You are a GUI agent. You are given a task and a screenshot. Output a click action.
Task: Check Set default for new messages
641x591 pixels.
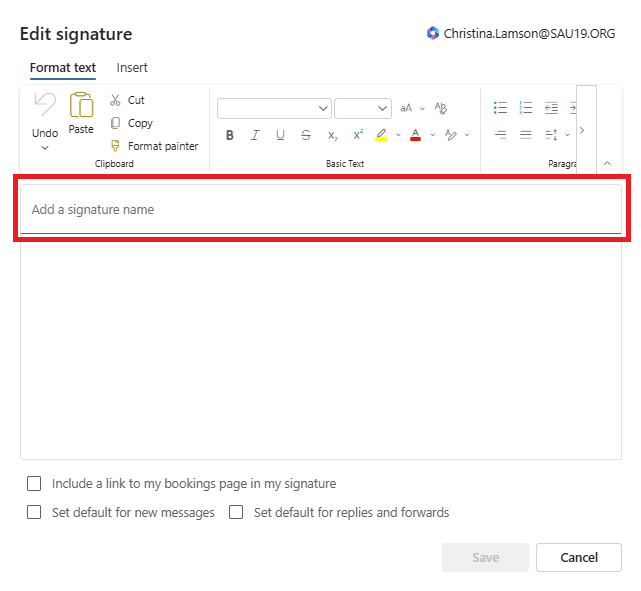click(35, 513)
